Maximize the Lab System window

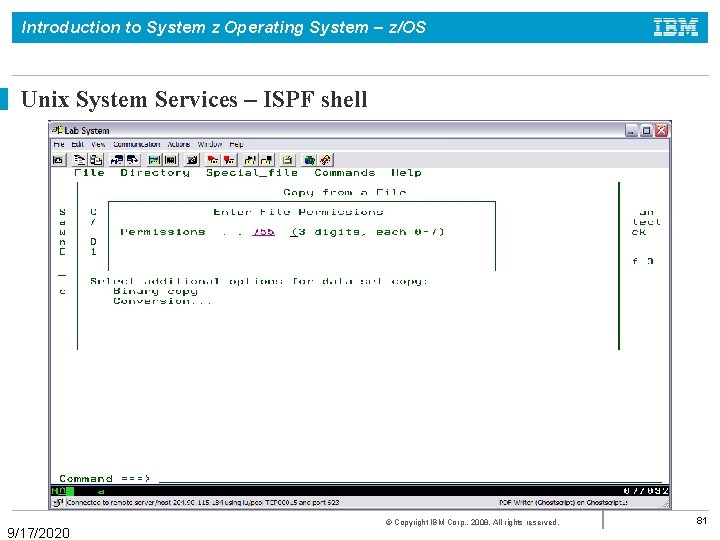pos(646,130)
